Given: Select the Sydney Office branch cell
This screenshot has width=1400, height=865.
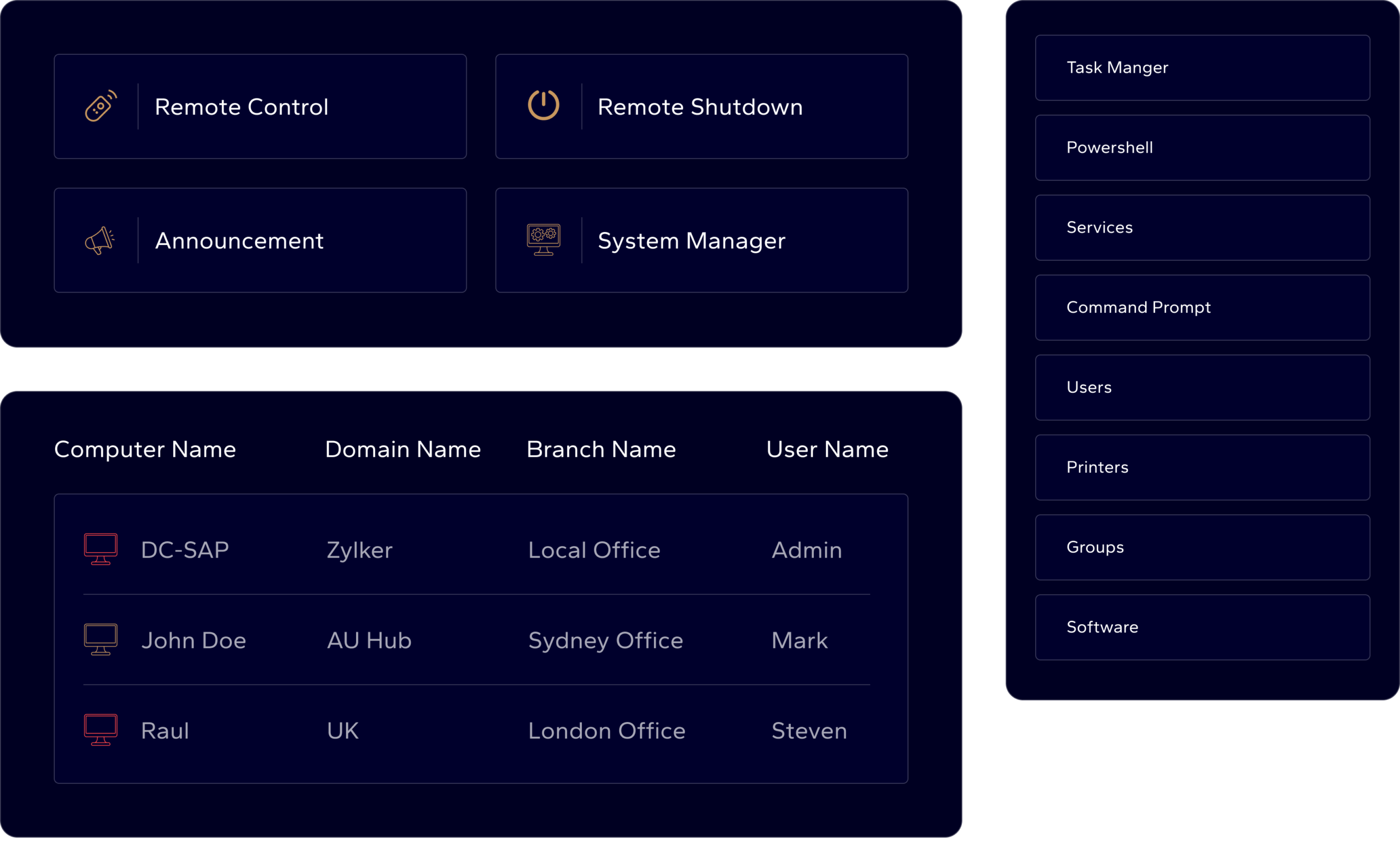Looking at the screenshot, I should (x=605, y=641).
